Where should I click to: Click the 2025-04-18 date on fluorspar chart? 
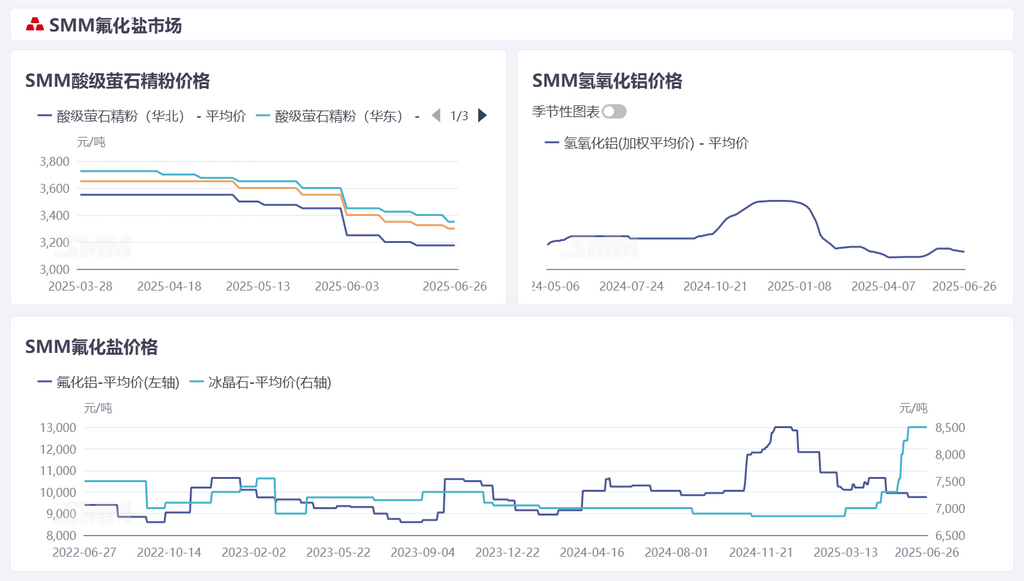[169, 287]
